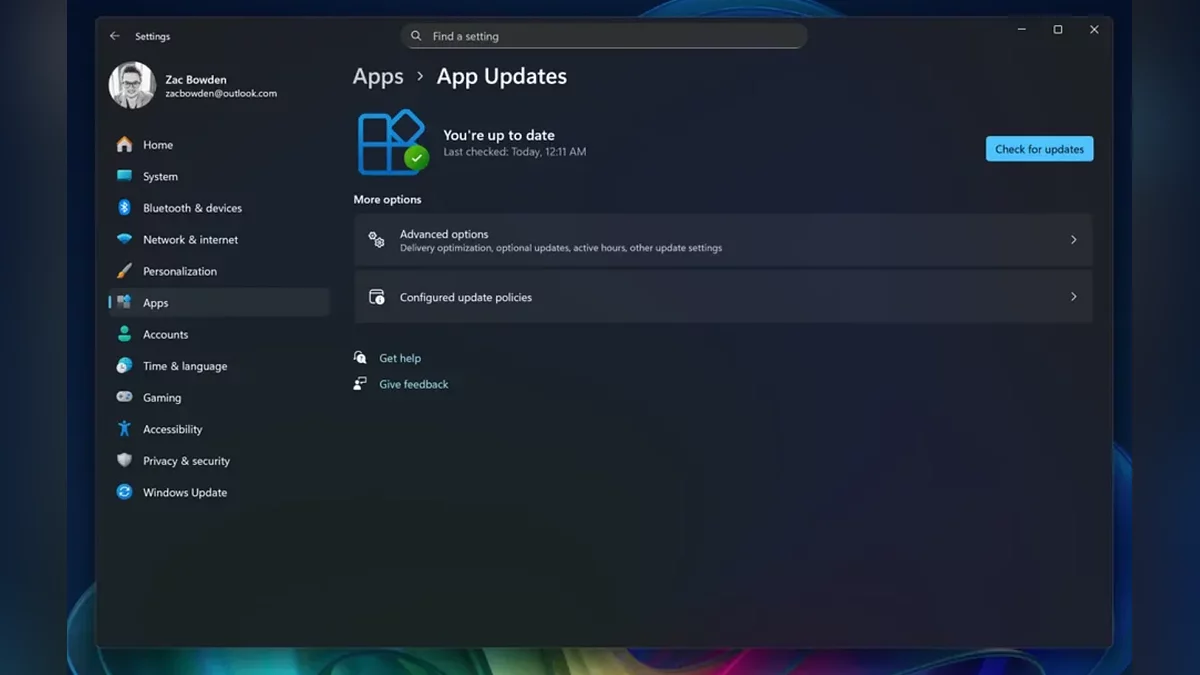Screen dimensions: 1200x675
Task: Click the Delivery optimization description text
Action: (x=561, y=248)
